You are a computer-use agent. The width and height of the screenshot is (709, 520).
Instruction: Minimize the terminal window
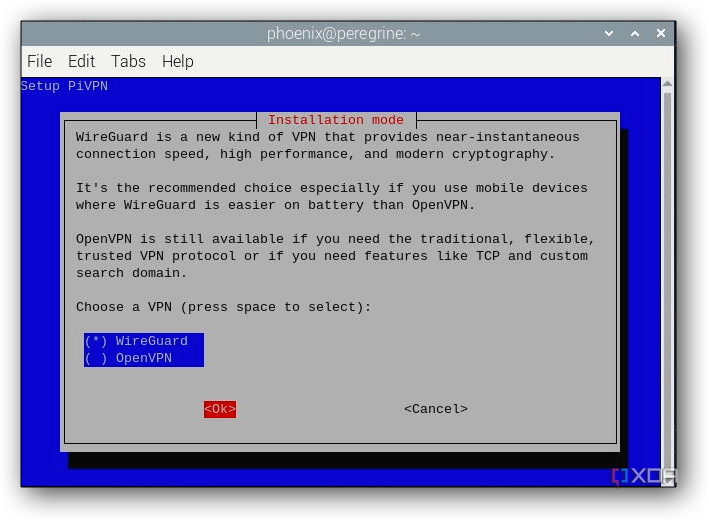(x=609, y=34)
